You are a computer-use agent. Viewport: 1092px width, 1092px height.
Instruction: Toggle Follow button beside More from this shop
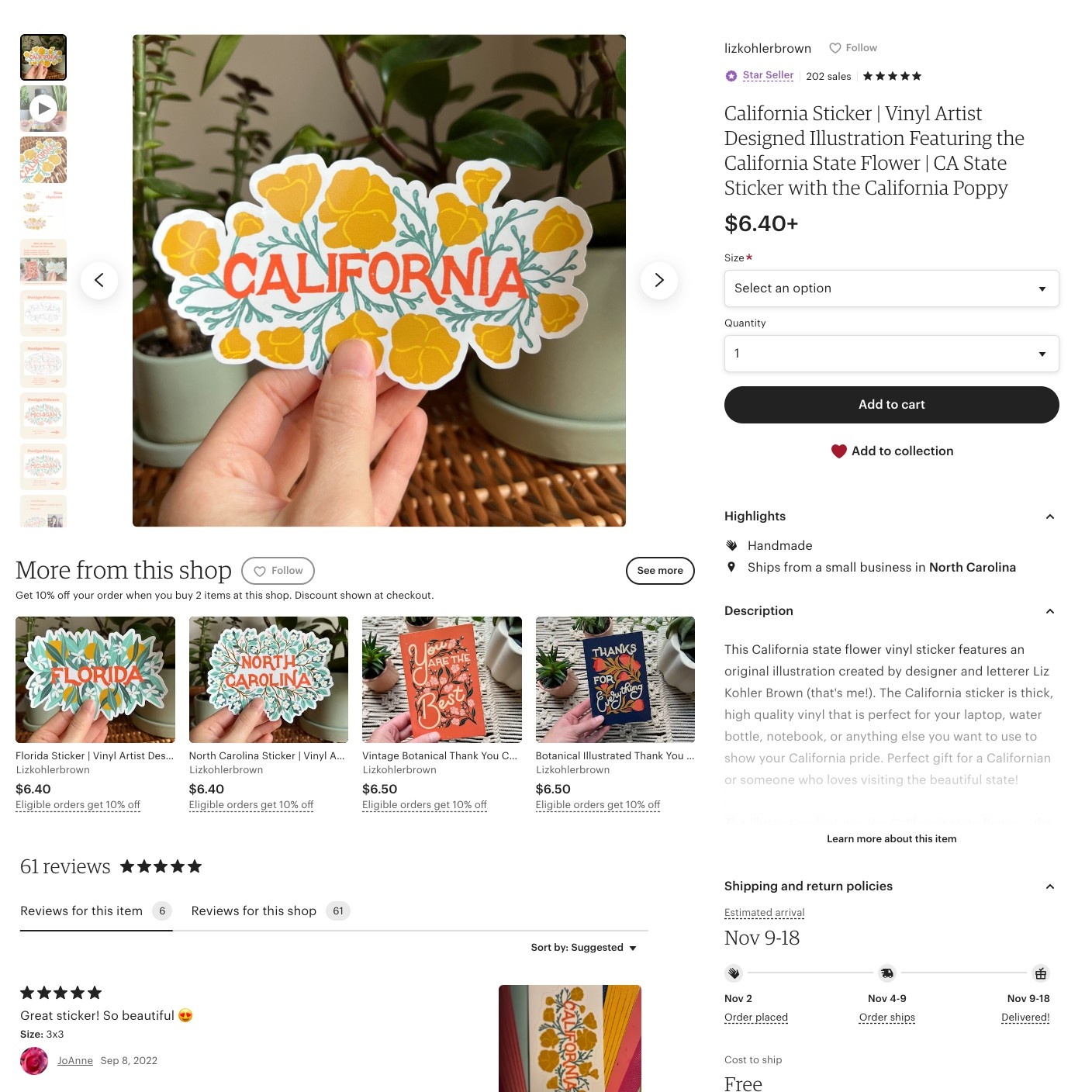pyautogui.click(x=278, y=571)
